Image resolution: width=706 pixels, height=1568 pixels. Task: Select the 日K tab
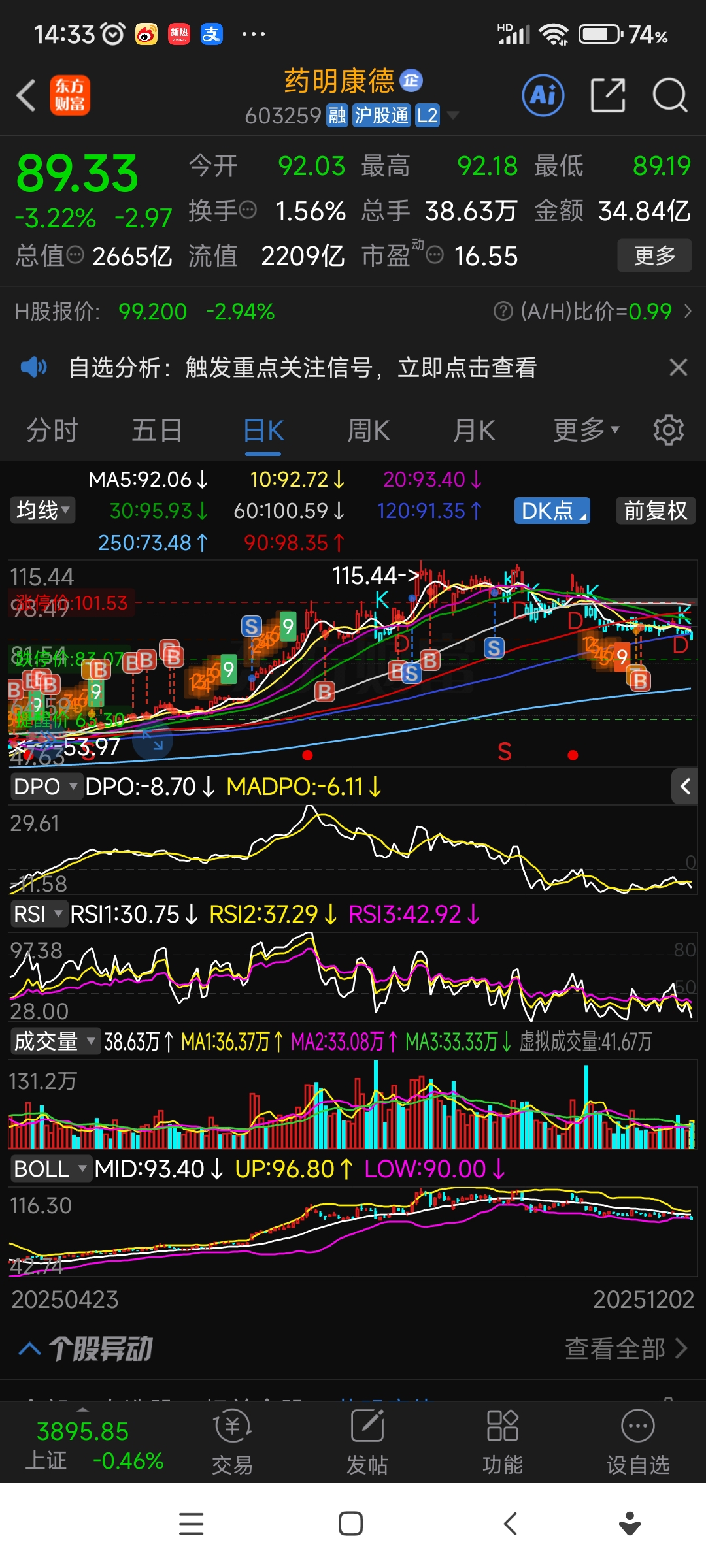tap(263, 432)
